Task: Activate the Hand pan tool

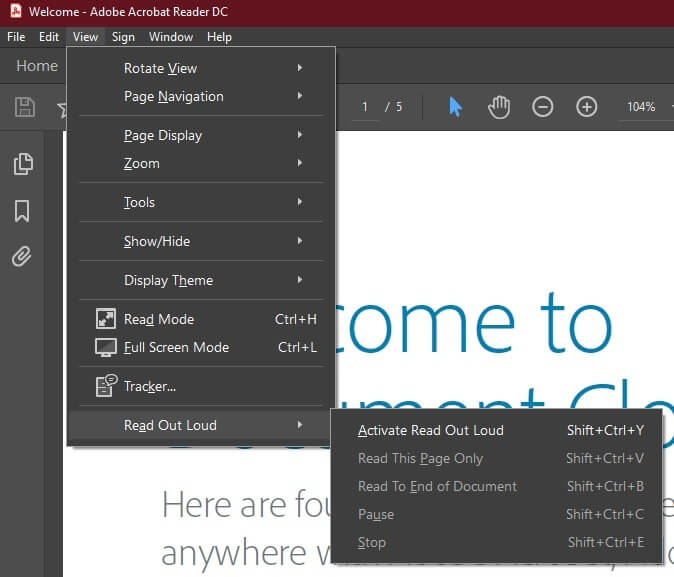Action: click(x=498, y=107)
